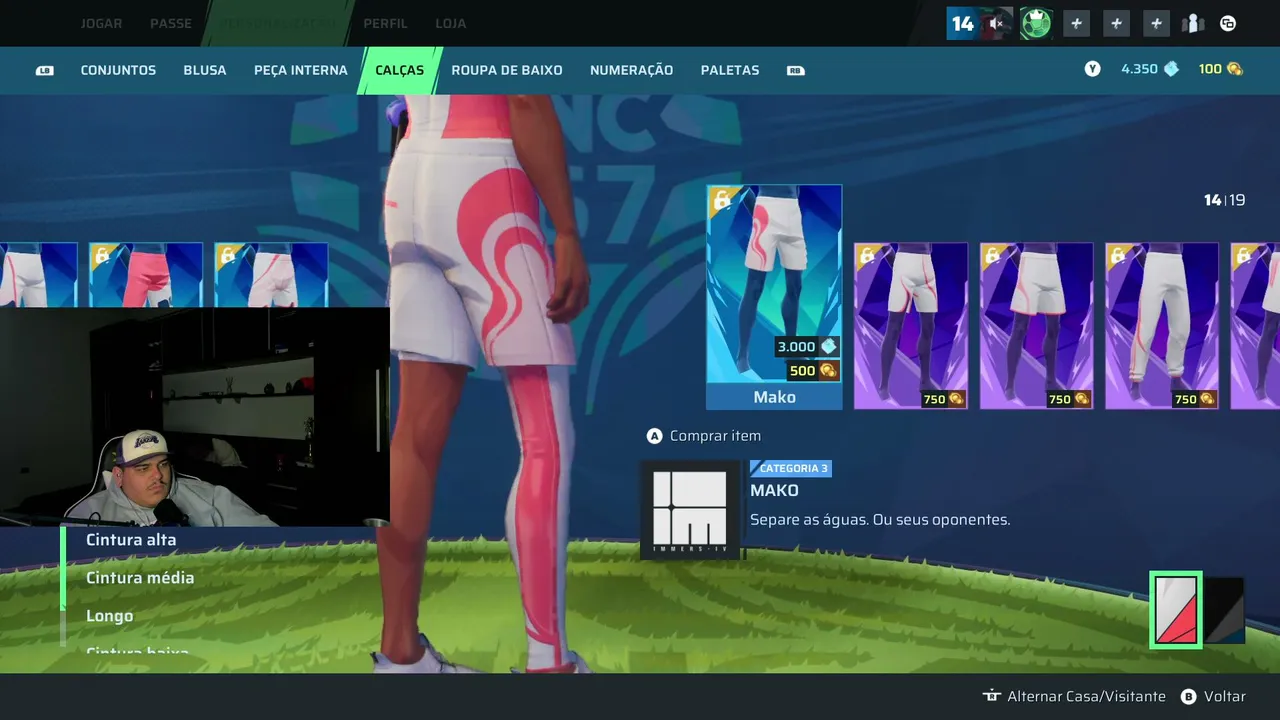Viewport: 1280px width, 720px height.
Task: Click the lock icon on the Mako card
Action: click(x=720, y=201)
